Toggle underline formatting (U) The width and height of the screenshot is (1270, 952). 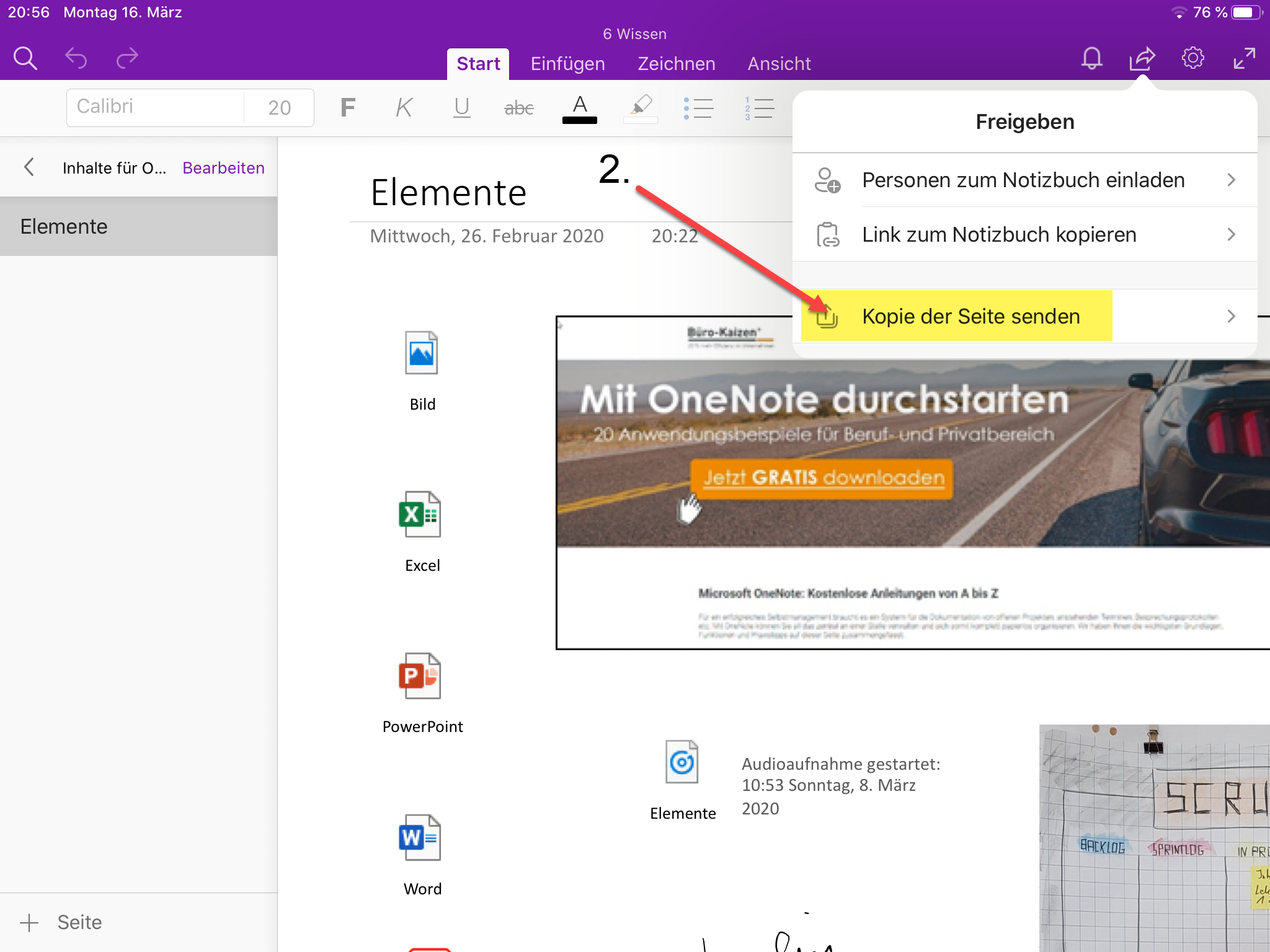coord(461,108)
